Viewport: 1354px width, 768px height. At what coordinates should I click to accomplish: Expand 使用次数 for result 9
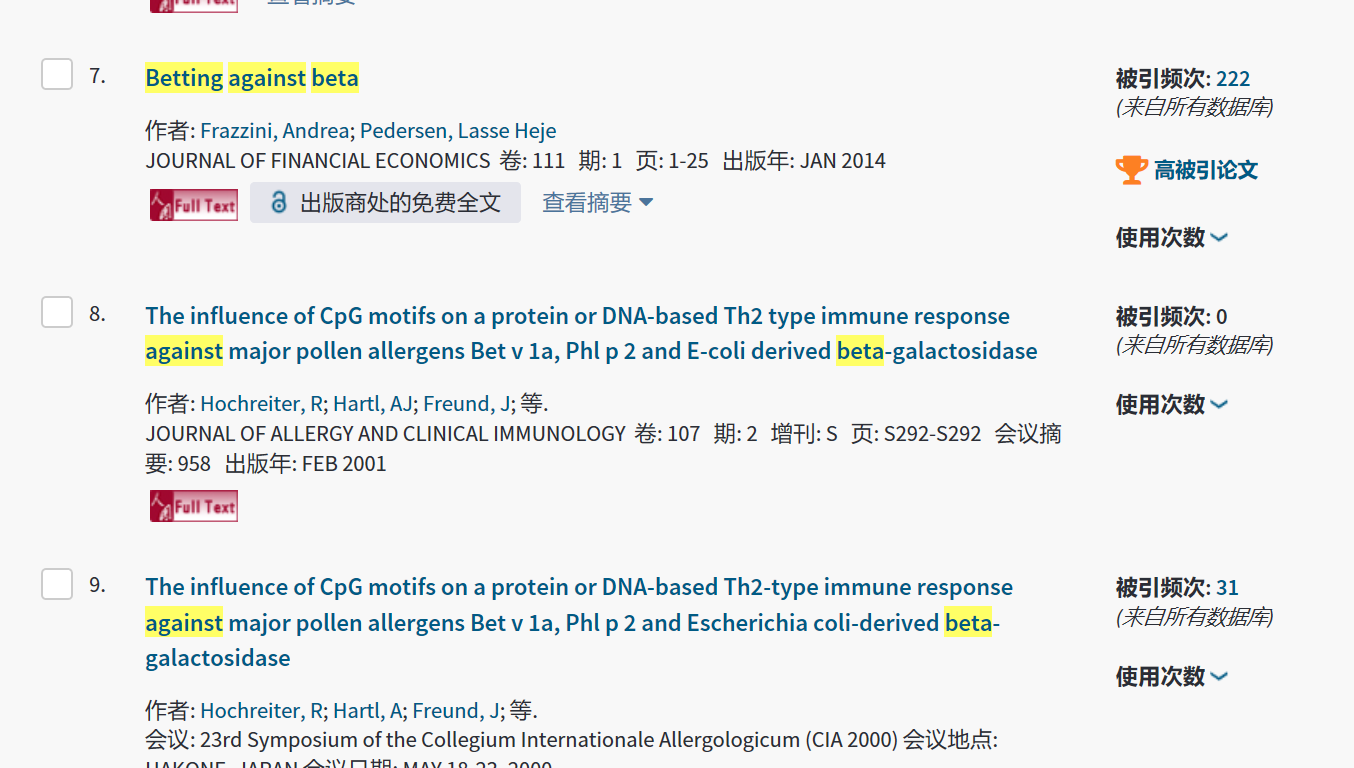pyautogui.click(x=1171, y=677)
